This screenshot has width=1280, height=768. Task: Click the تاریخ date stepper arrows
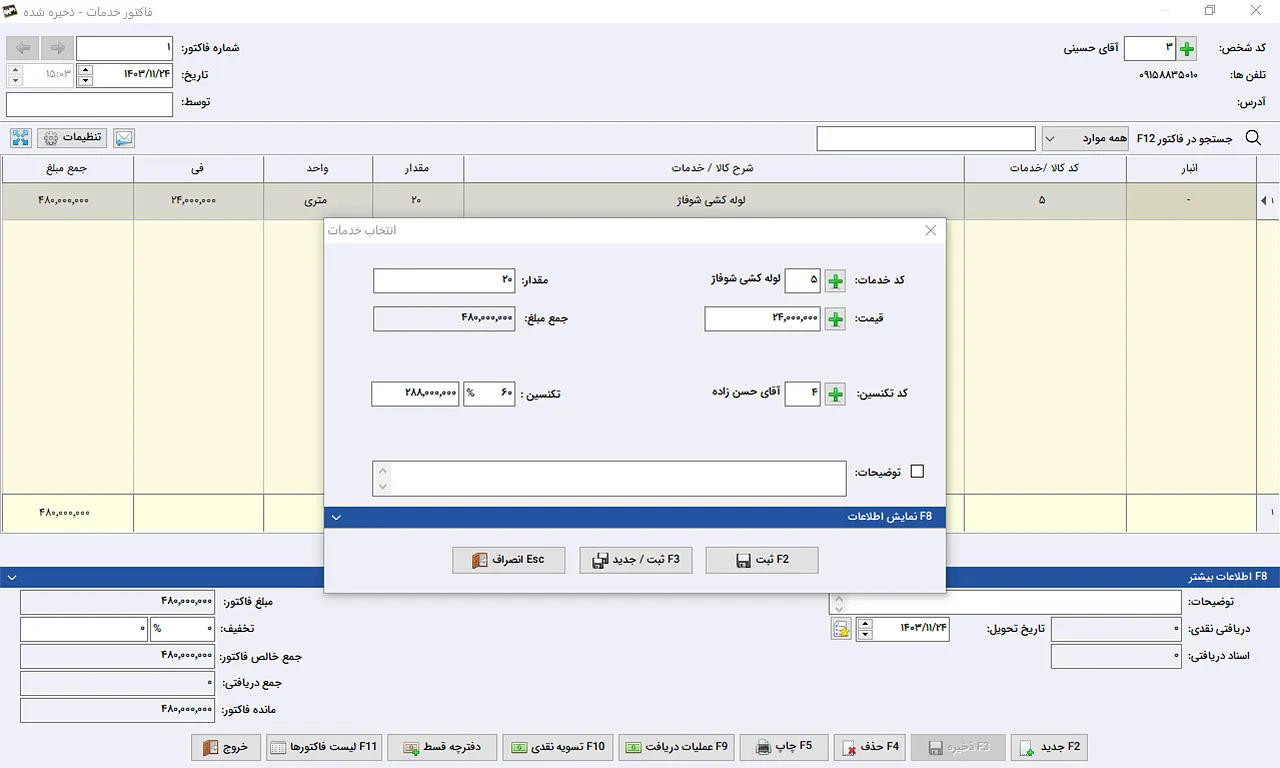[85, 75]
